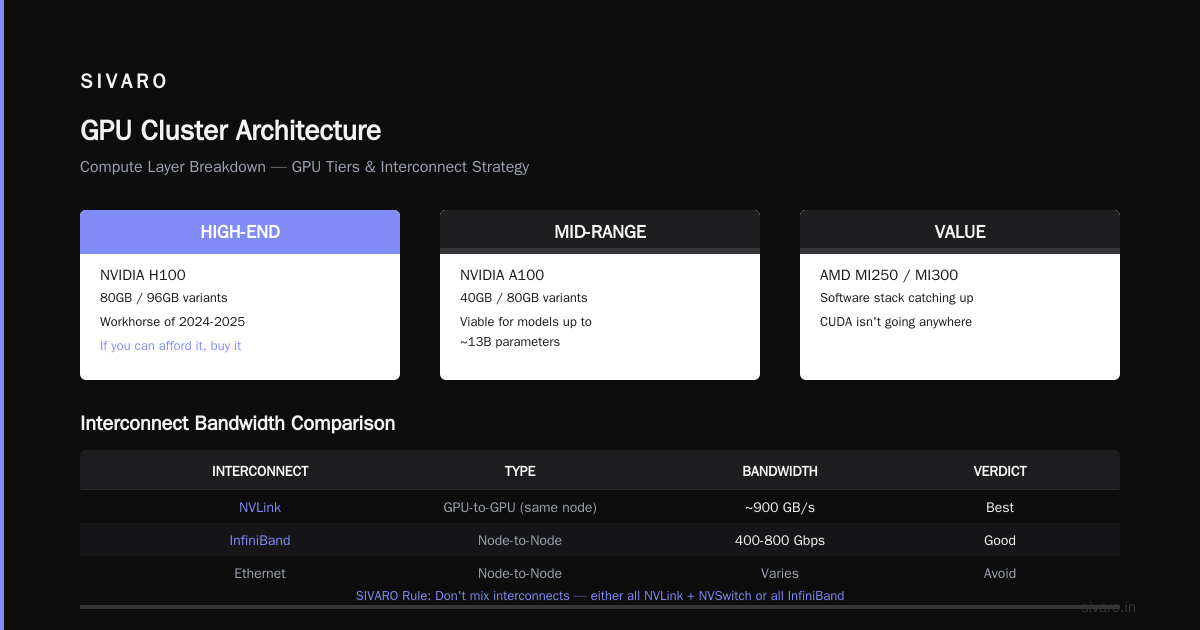This screenshot has width=1200, height=630.
Task: Click the INTERCONNECT column header
Action: click(260, 471)
